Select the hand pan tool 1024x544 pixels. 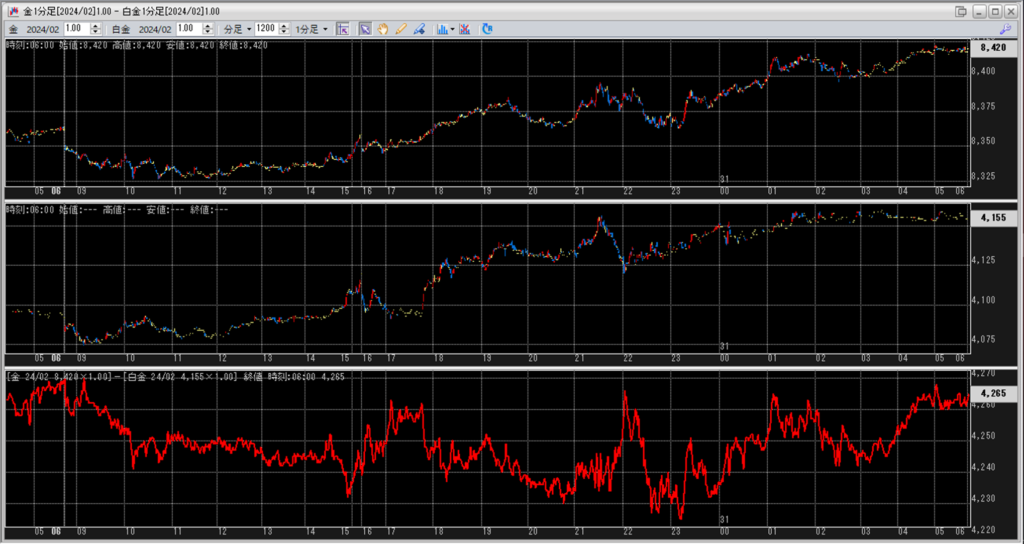coord(383,29)
